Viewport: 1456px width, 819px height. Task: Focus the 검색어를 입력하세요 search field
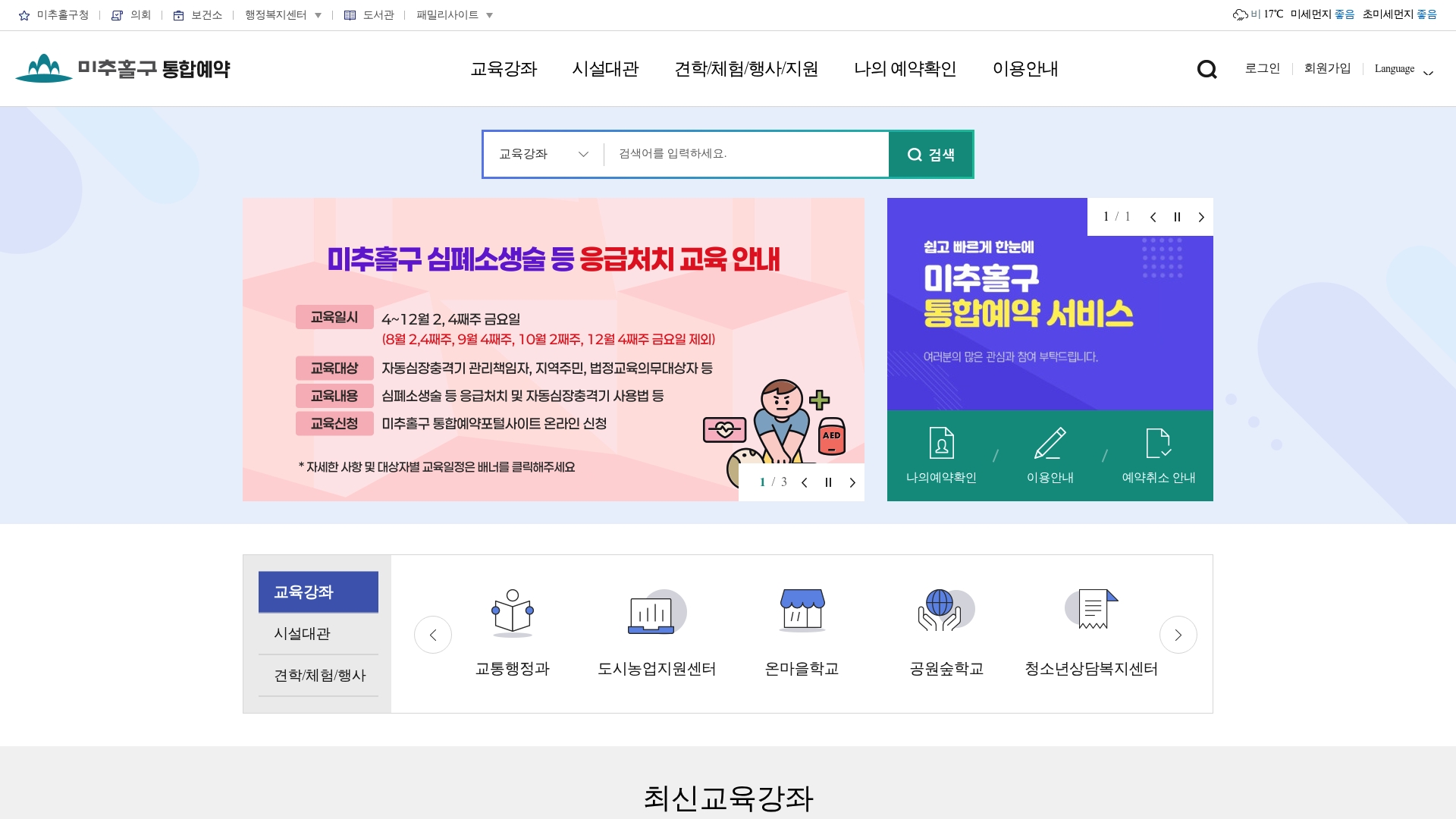click(746, 154)
